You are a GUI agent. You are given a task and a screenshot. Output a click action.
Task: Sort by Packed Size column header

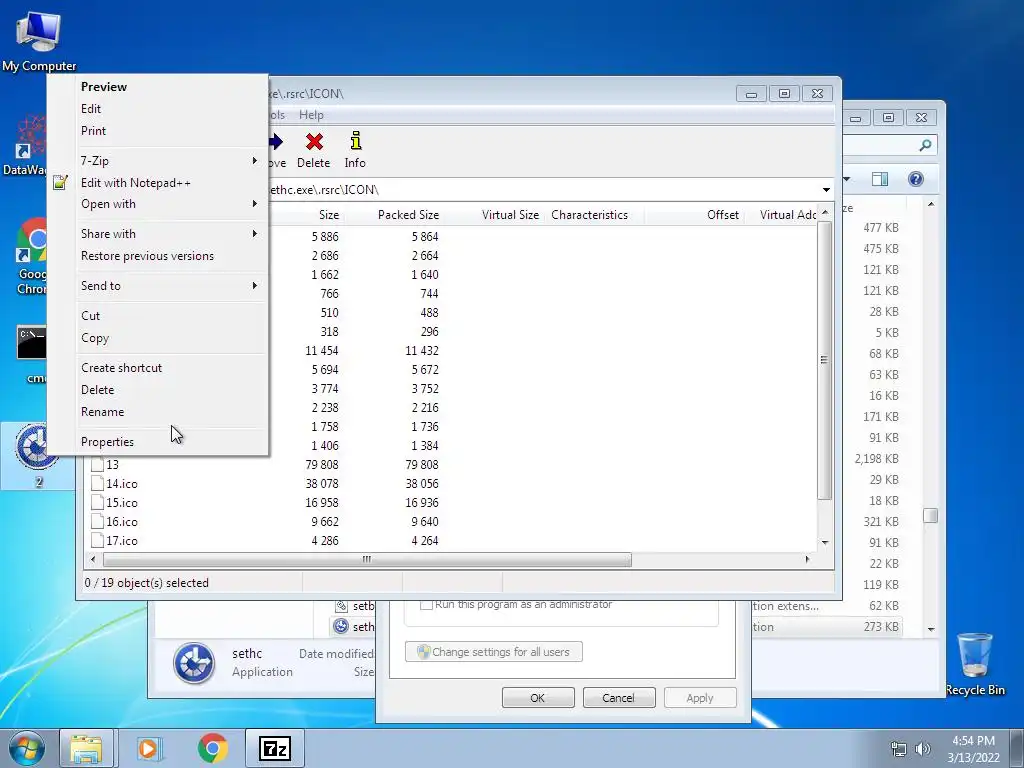click(408, 215)
